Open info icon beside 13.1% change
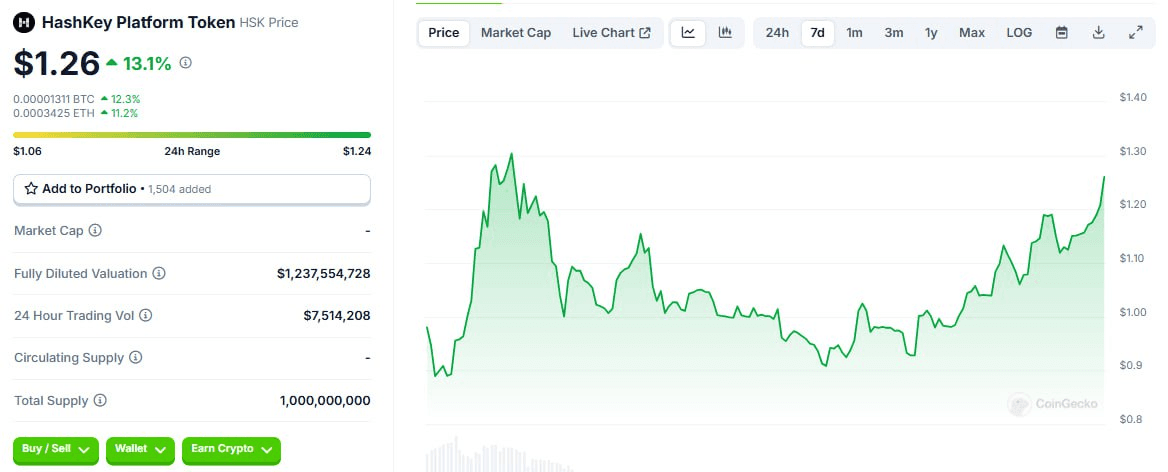The height and width of the screenshot is (472, 1168). click(x=186, y=63)
